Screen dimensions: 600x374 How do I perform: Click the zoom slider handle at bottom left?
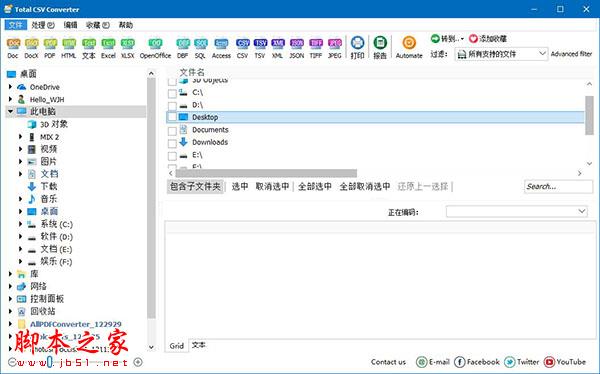coord(50,362)
